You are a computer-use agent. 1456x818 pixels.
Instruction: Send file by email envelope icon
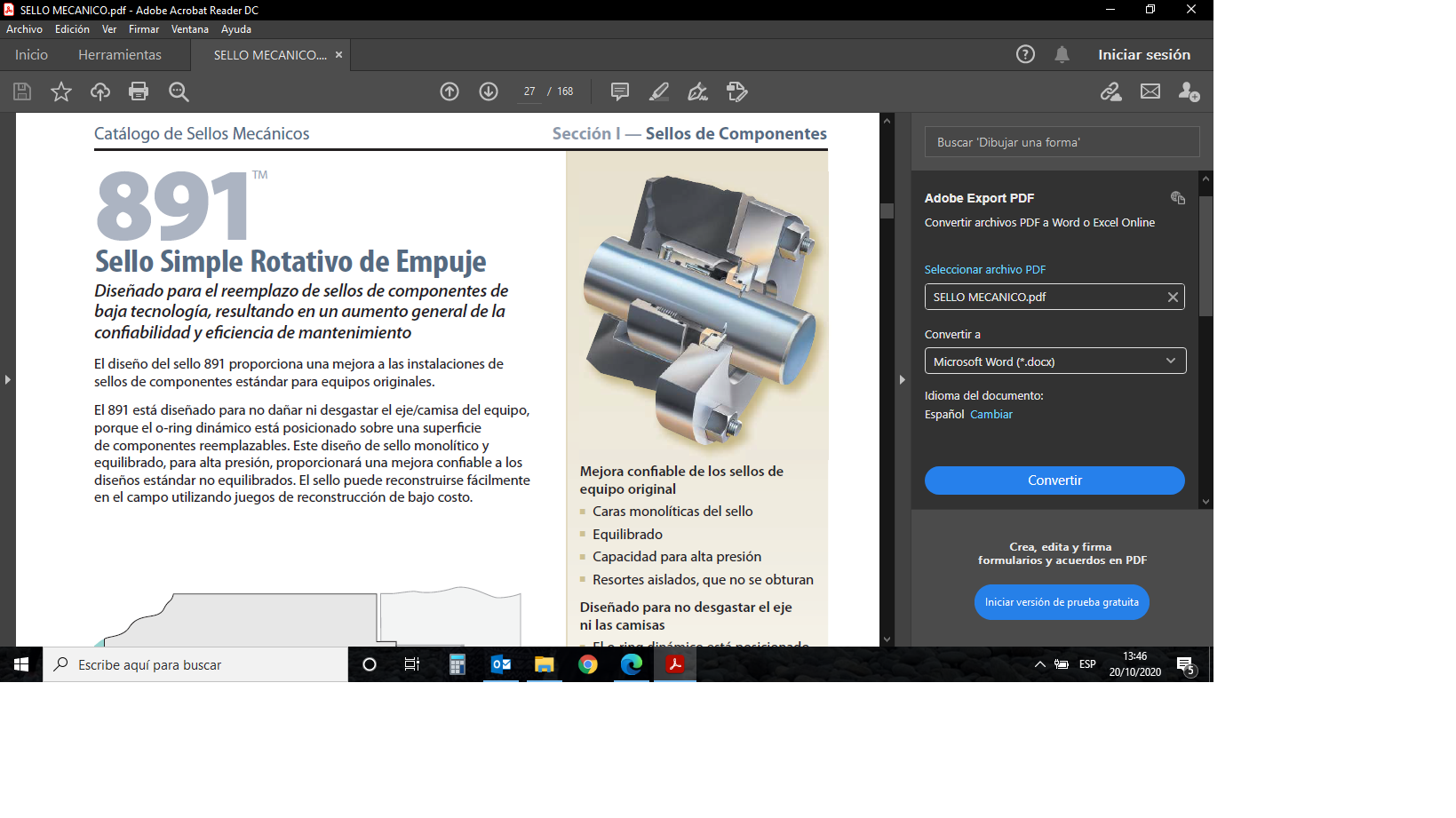tap(1150, 91)
